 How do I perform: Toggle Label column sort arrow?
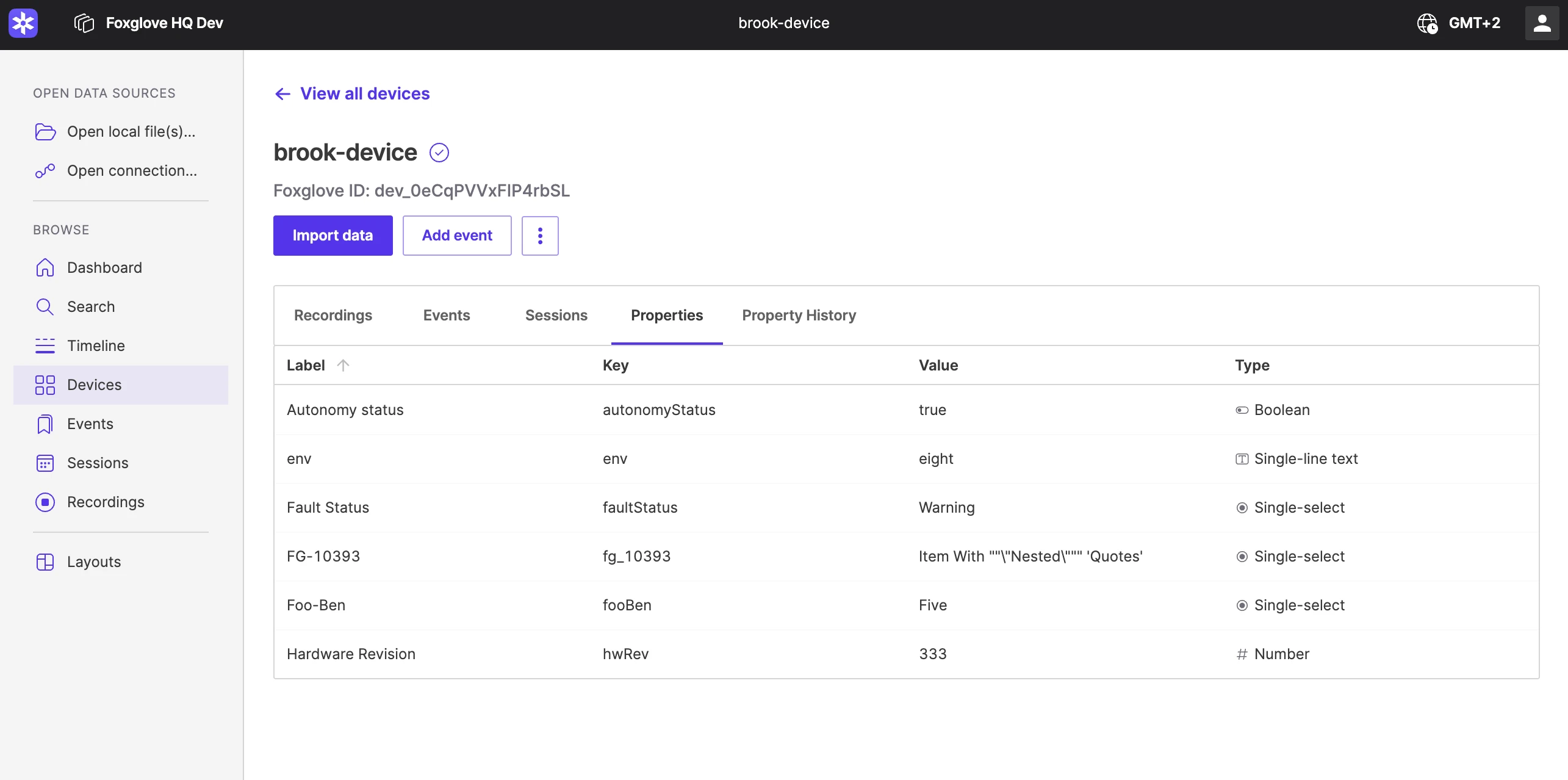(343, 365)
